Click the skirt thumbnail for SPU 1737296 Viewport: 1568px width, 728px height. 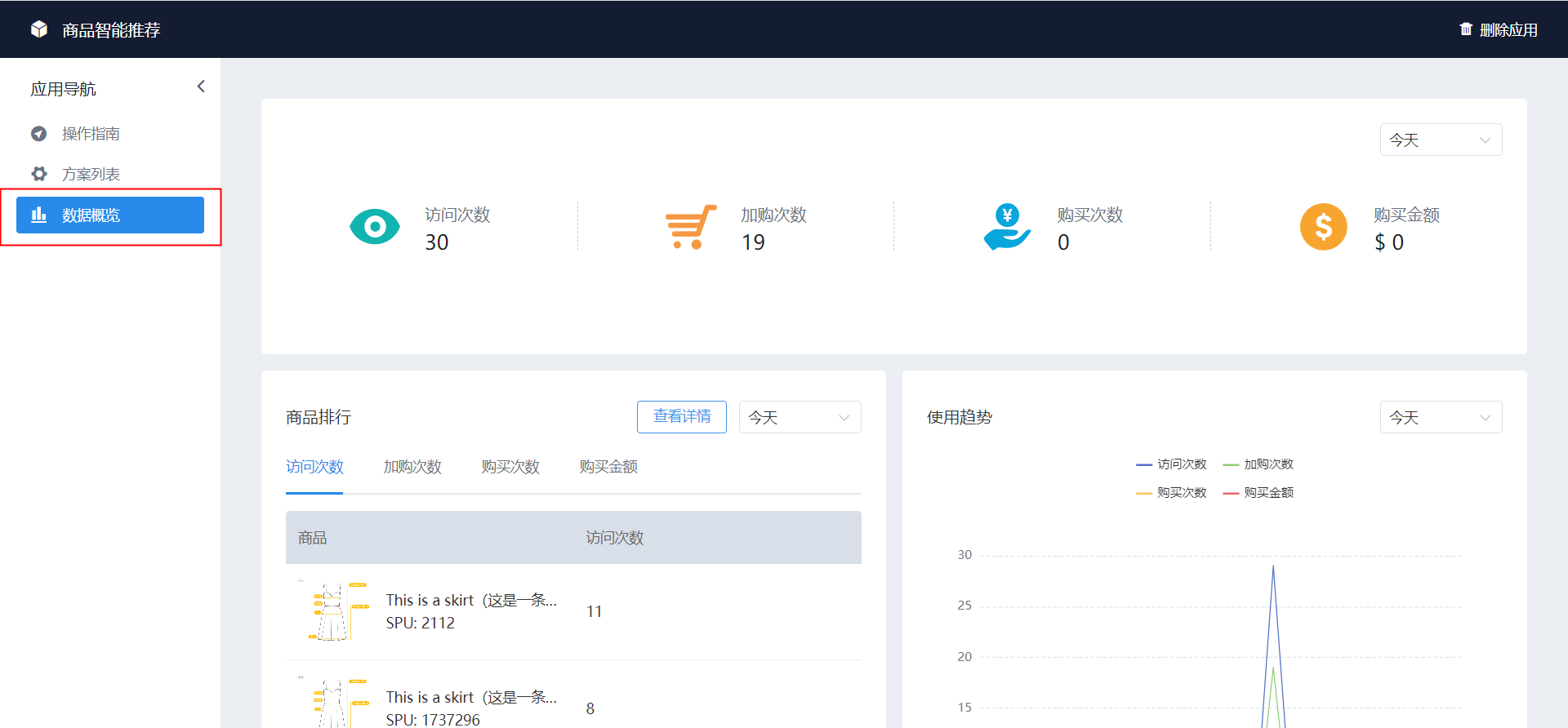pyautogui.click(x=334, y=702)
